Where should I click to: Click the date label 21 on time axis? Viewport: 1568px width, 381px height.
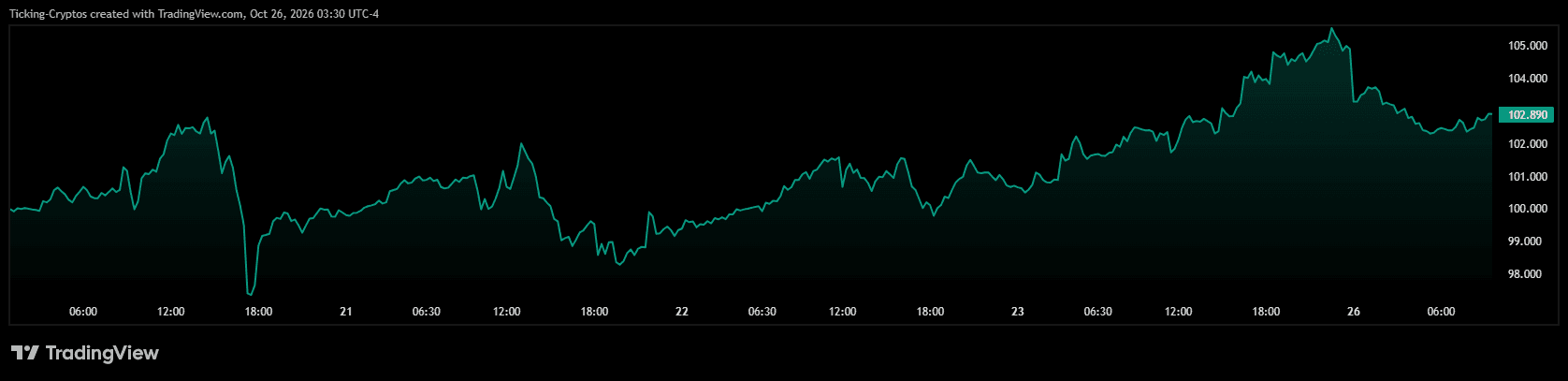click(346, 312)
